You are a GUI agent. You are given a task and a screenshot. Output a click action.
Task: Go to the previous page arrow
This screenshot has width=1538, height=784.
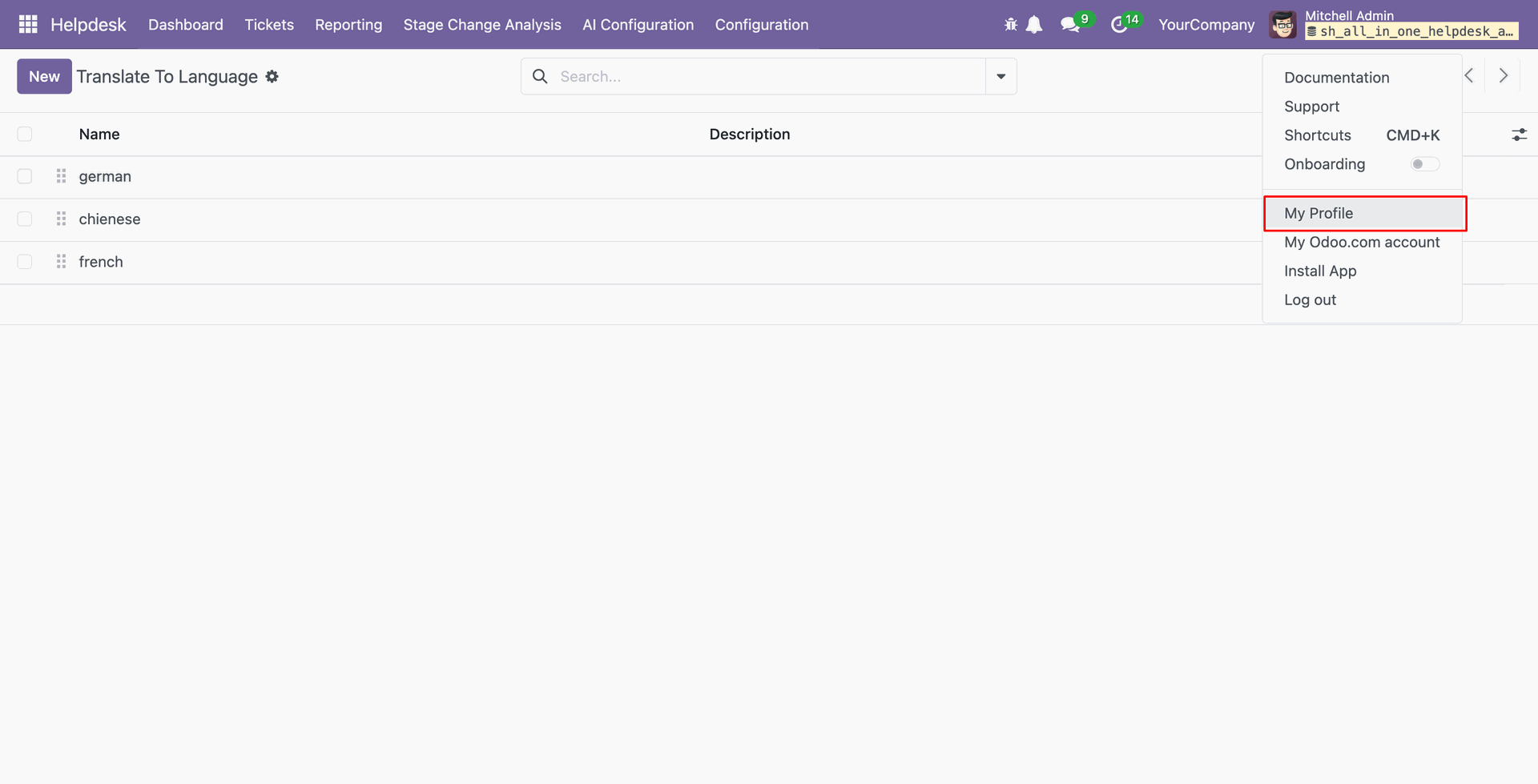pos(1469,75)
